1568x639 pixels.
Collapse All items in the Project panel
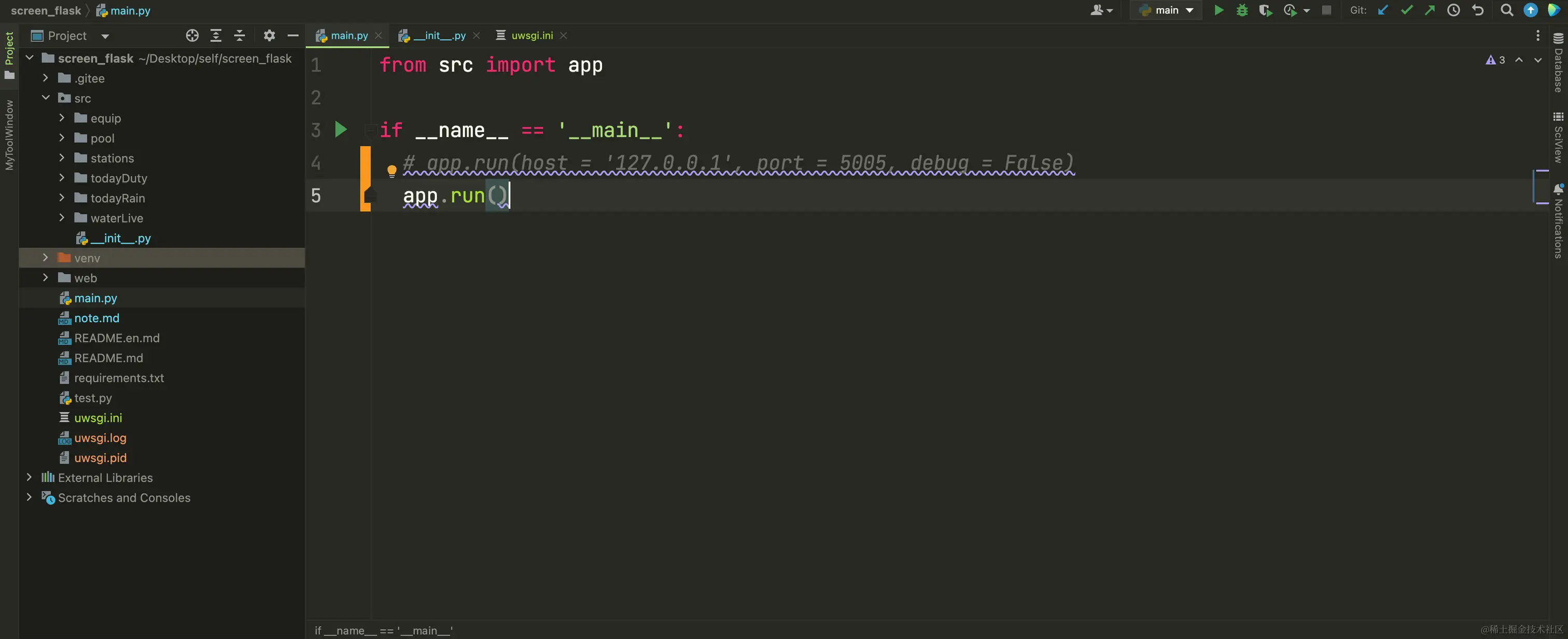point(240,35)
